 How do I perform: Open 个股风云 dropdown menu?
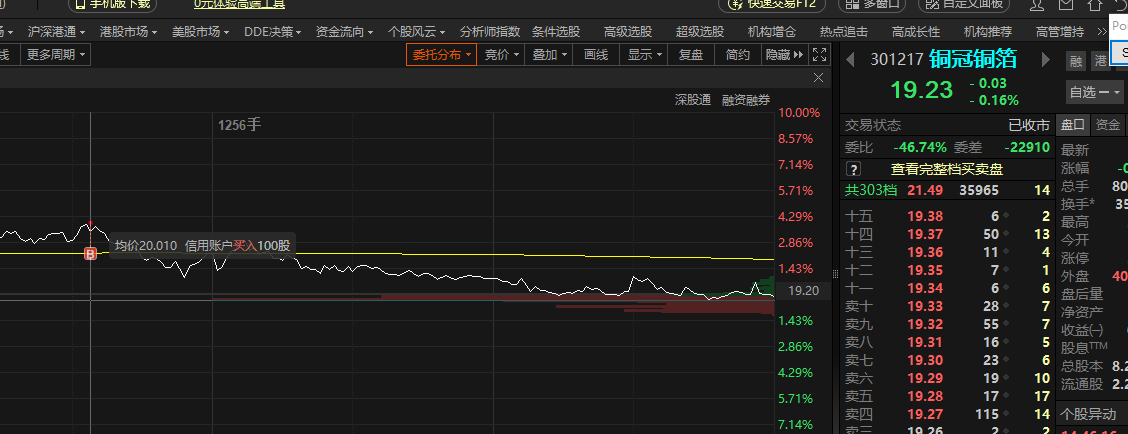coord(417,32)
